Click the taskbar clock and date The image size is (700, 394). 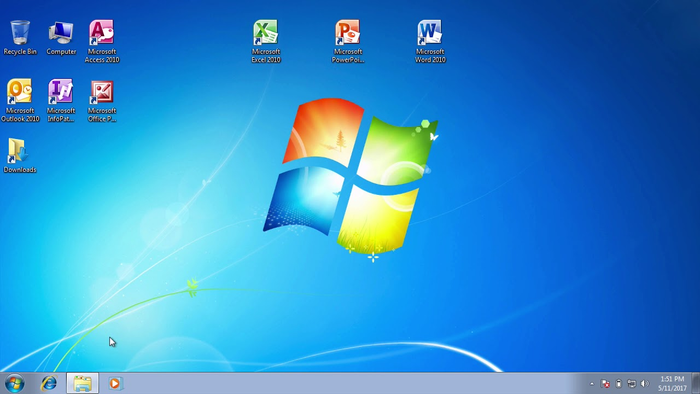click(672, 384)
